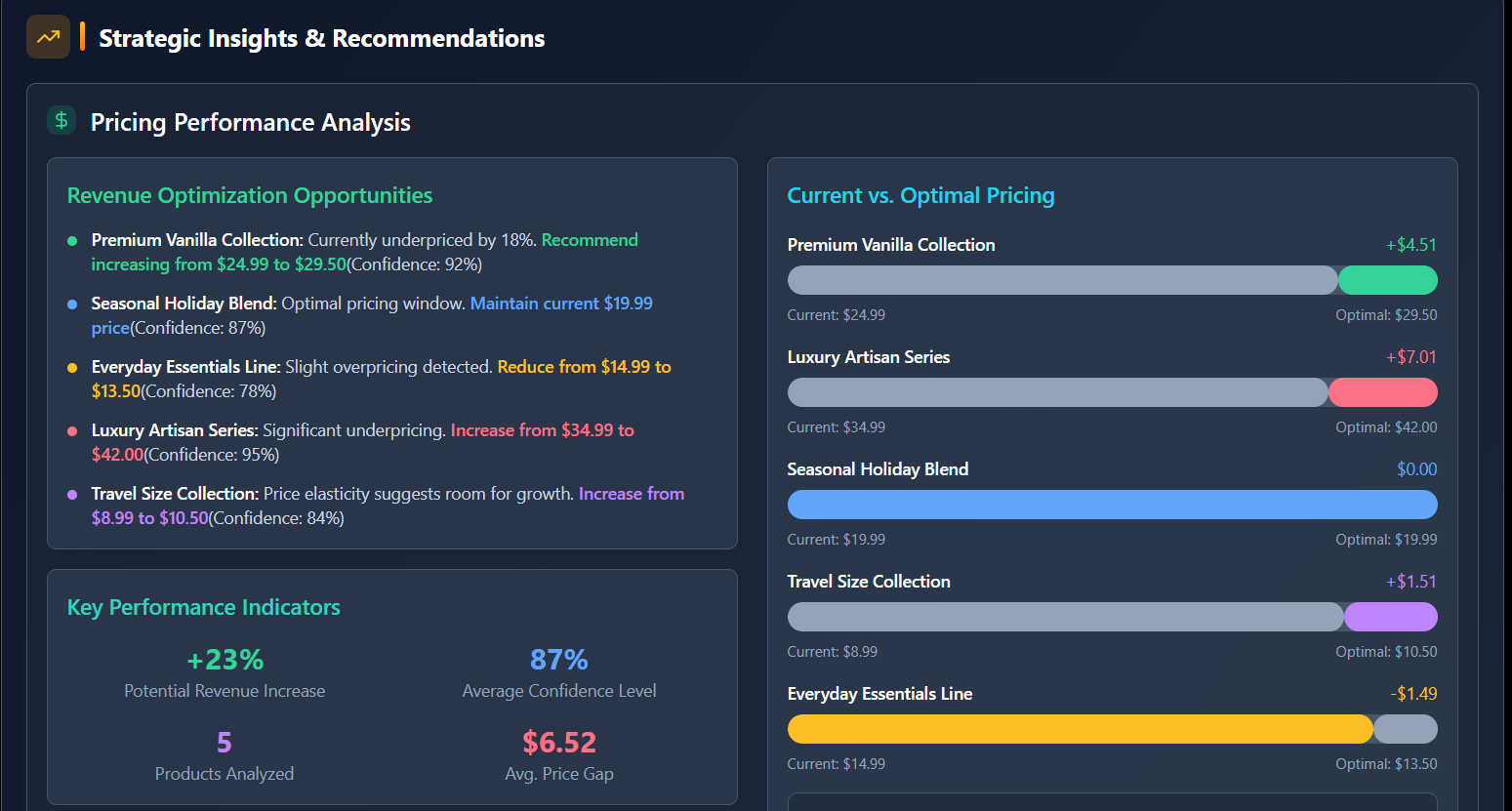Click the purple bullet for Travel Size Collection

(72, 495)
